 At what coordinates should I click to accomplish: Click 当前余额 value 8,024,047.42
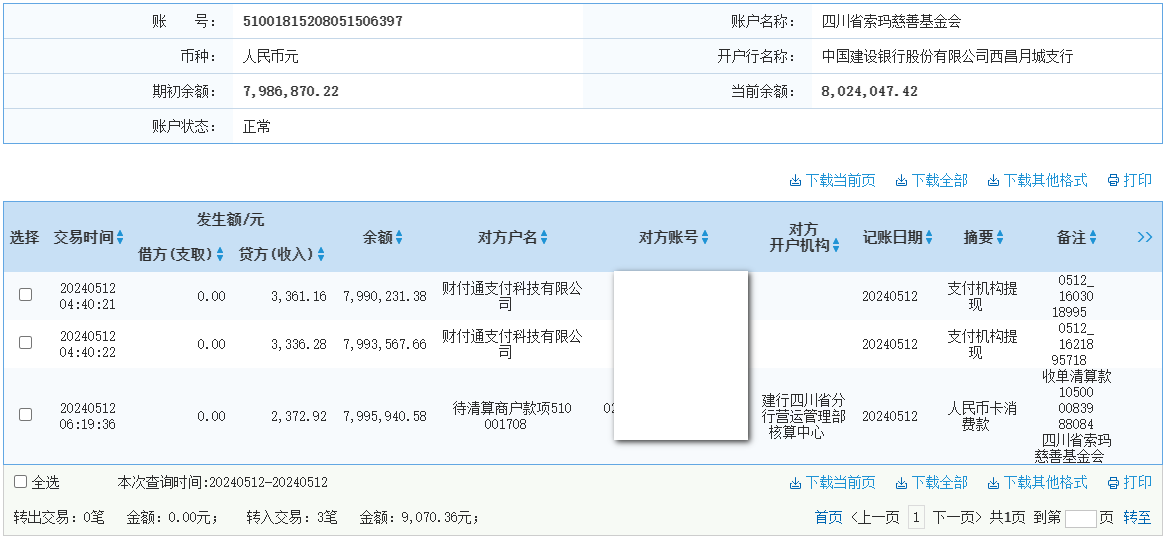coord(869,91)
